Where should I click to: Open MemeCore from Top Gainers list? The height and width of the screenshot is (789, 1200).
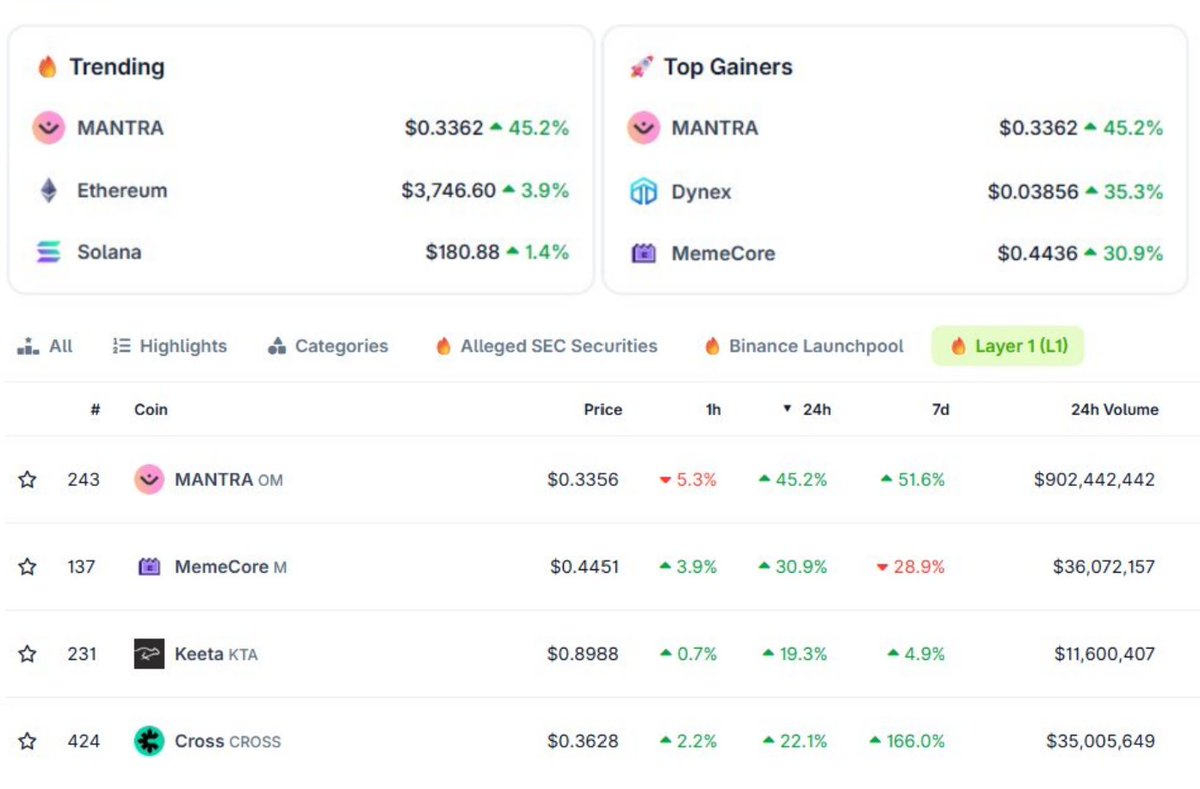[x=723, y=253]
